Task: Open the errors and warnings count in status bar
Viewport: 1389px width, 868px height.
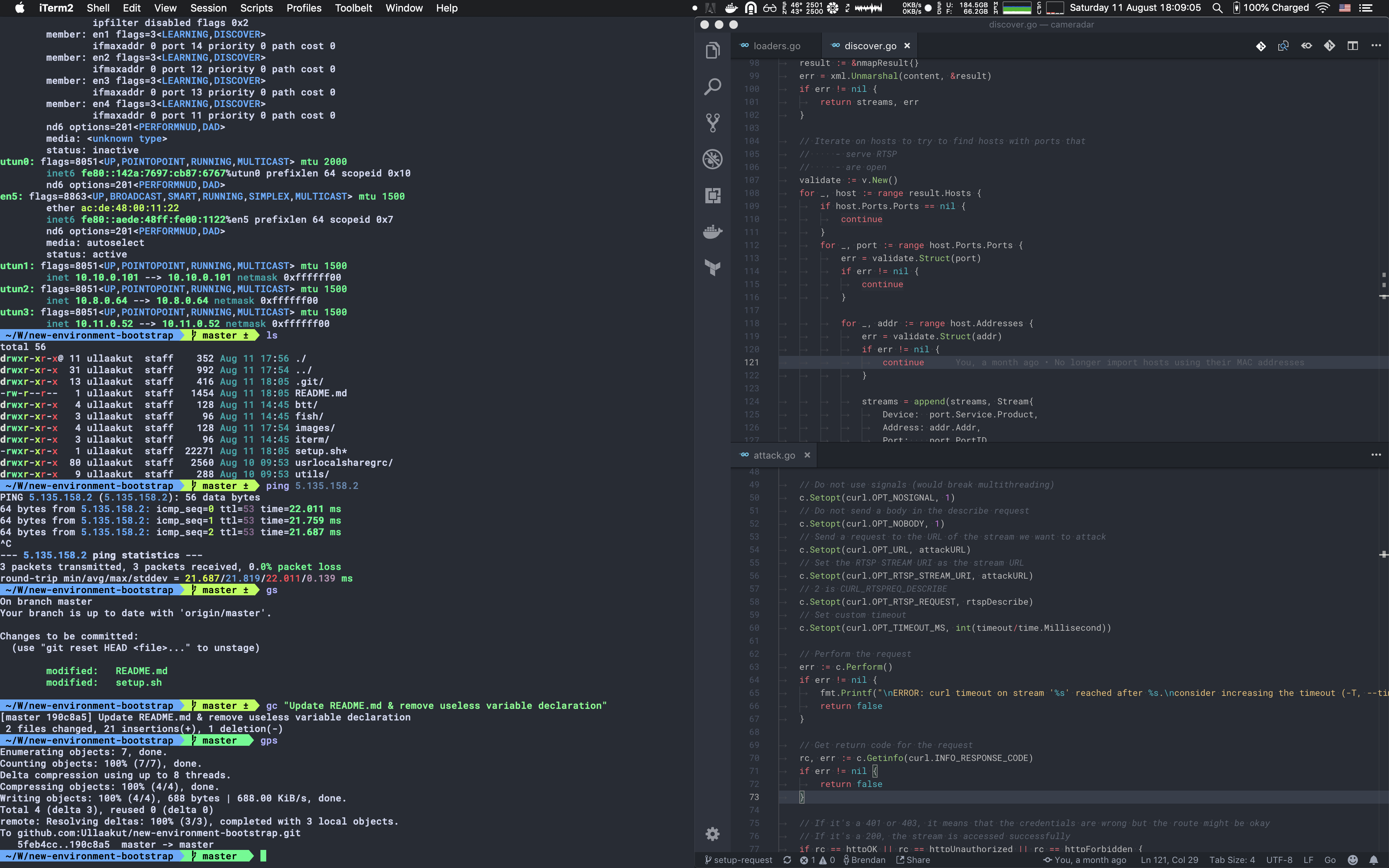Action: pos(817,860)
